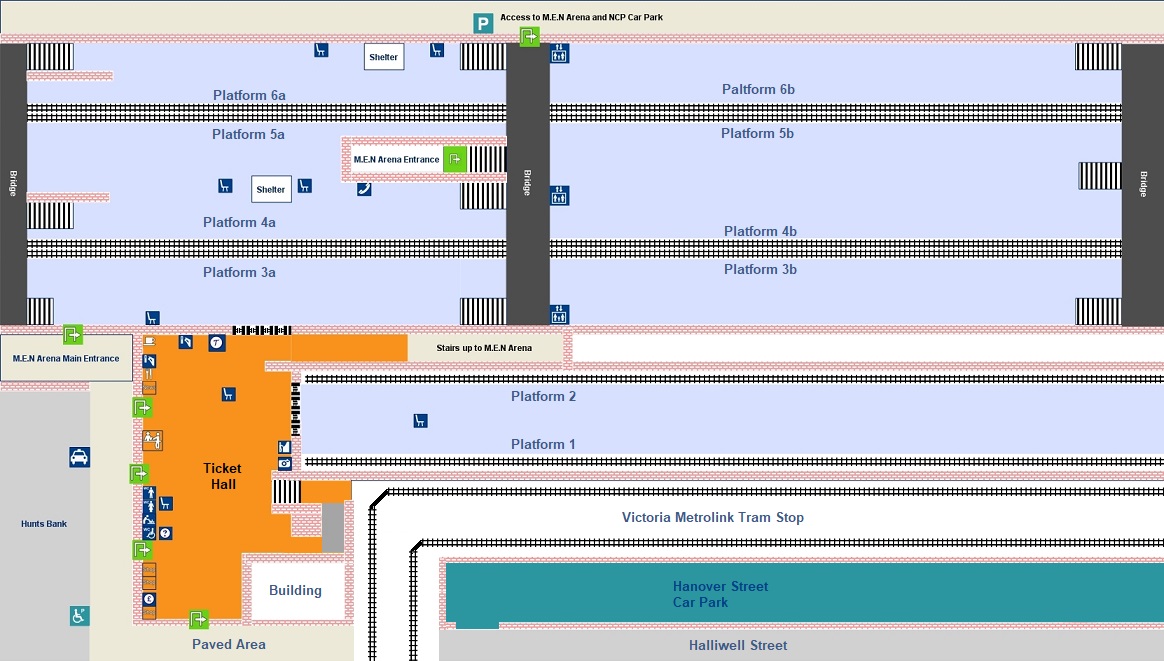The width and height of the screenshot is (1164, 661).
Task: Click the M.E.N Arena Main Entrance label
Action: tap(66, 358)
